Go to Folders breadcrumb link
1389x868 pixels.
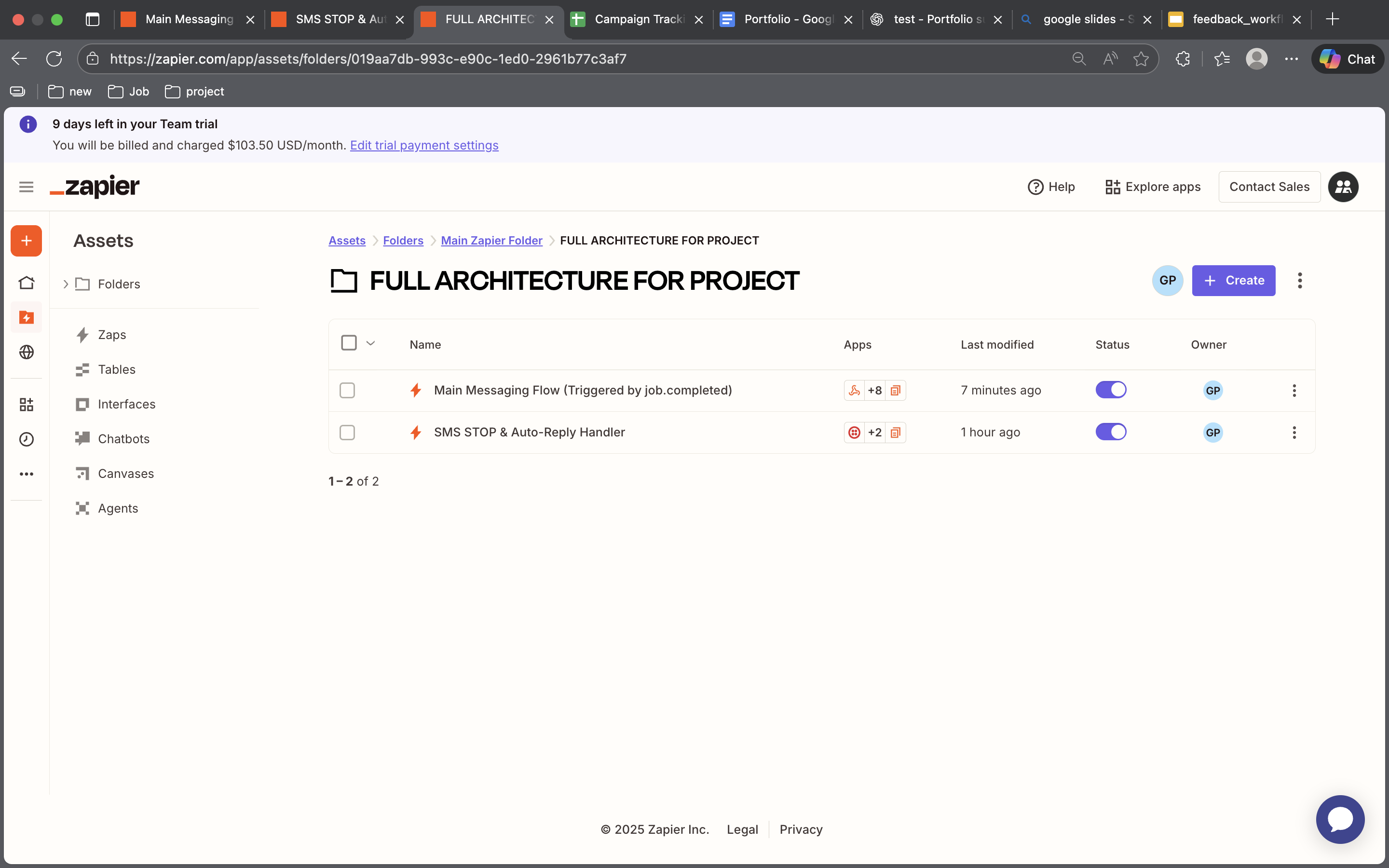pos(403,241)
